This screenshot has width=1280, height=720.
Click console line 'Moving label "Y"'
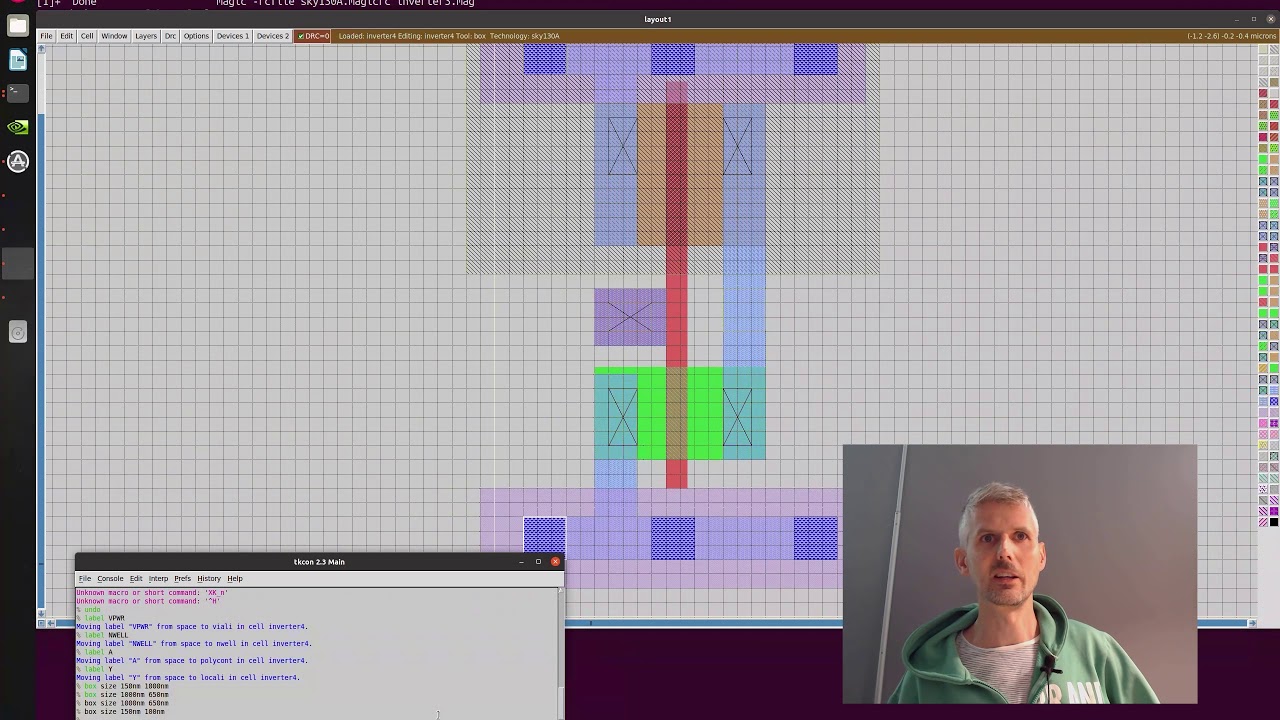pyautogui.click(x=188, y=678)
